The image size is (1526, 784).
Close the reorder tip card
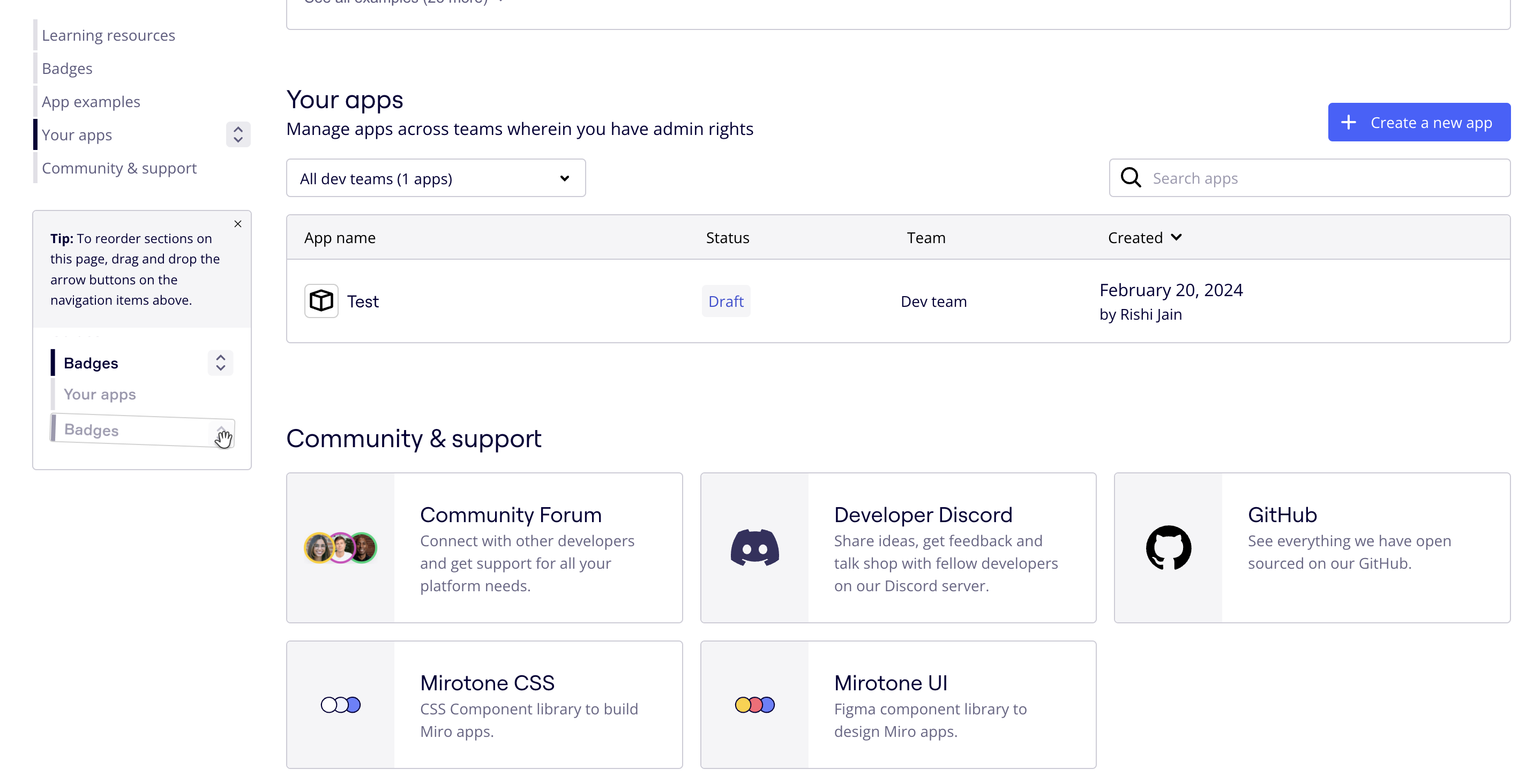[x=237, y=224]
